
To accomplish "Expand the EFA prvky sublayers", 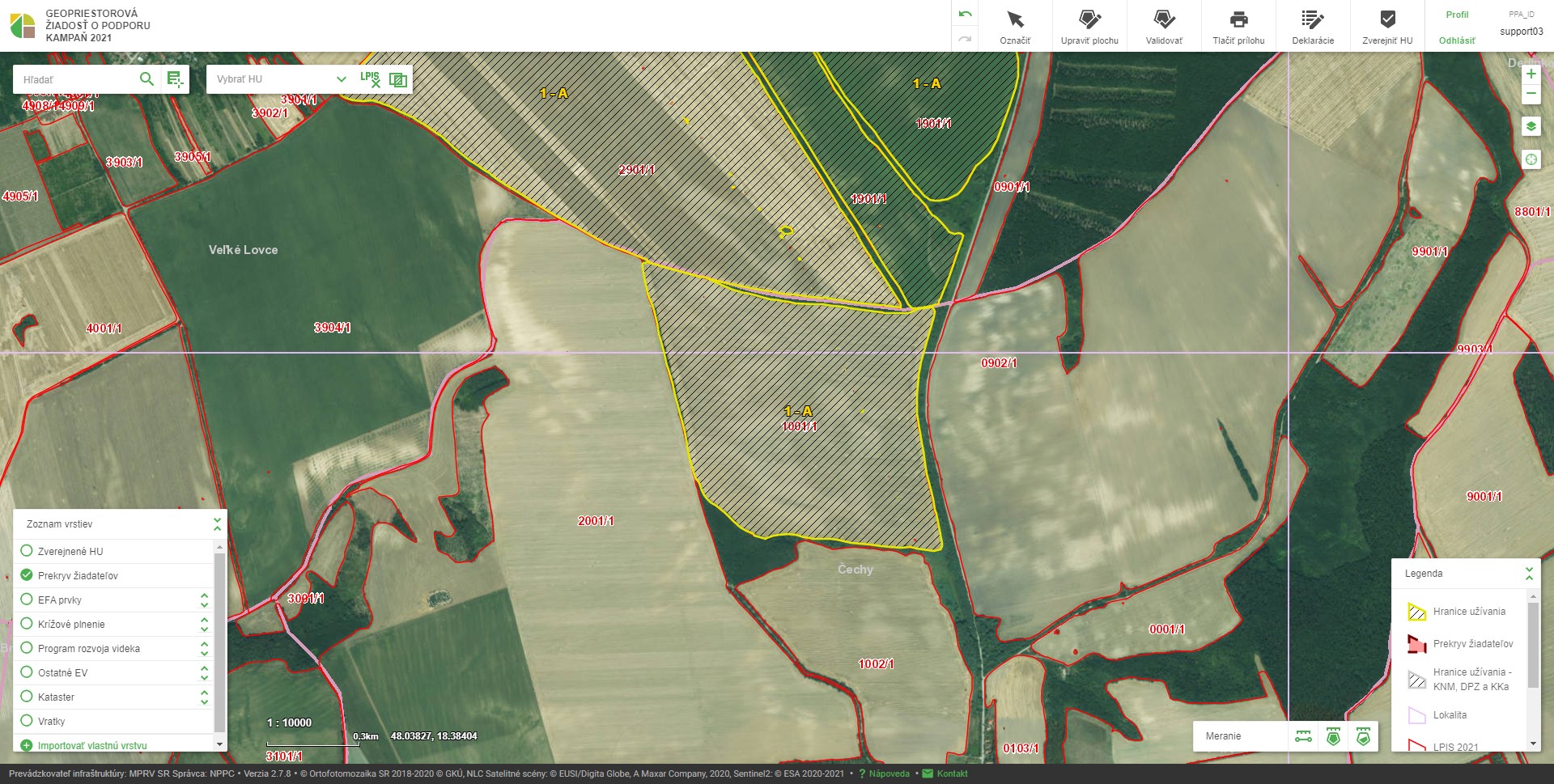I will point(204,600).
